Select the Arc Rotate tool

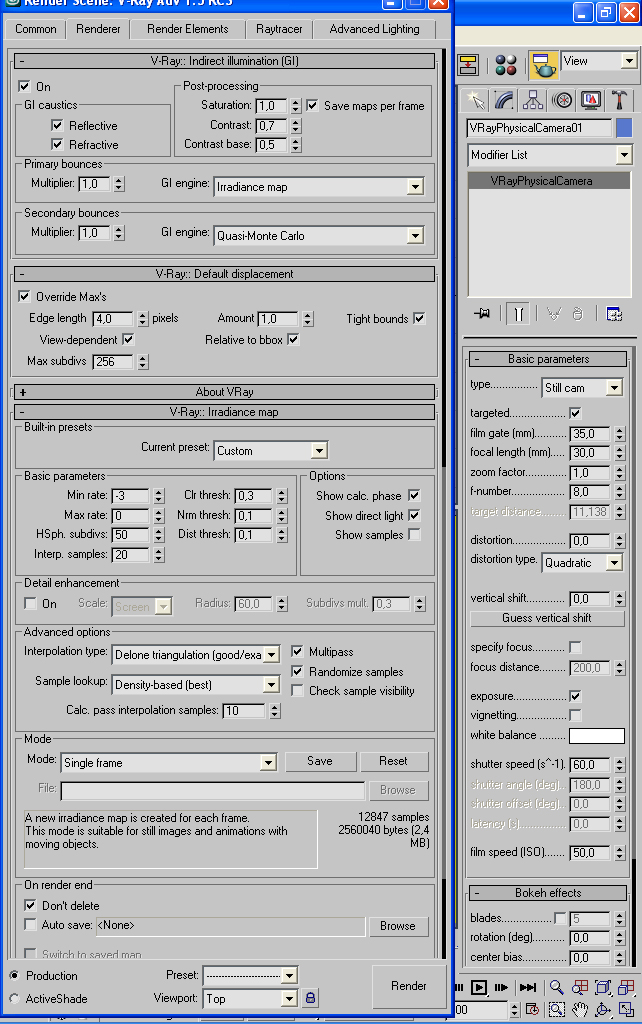(x=603, y=1010)
